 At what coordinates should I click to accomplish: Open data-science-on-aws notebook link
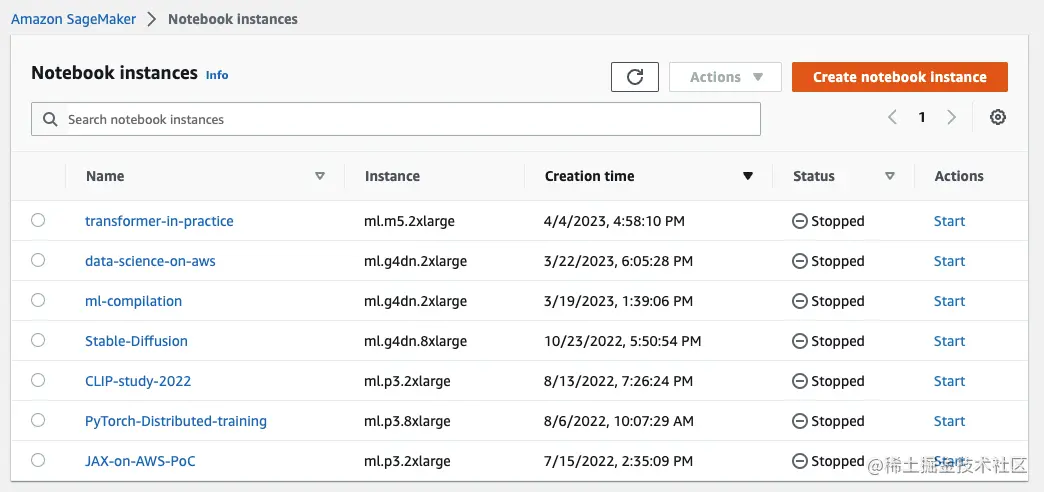150,261
